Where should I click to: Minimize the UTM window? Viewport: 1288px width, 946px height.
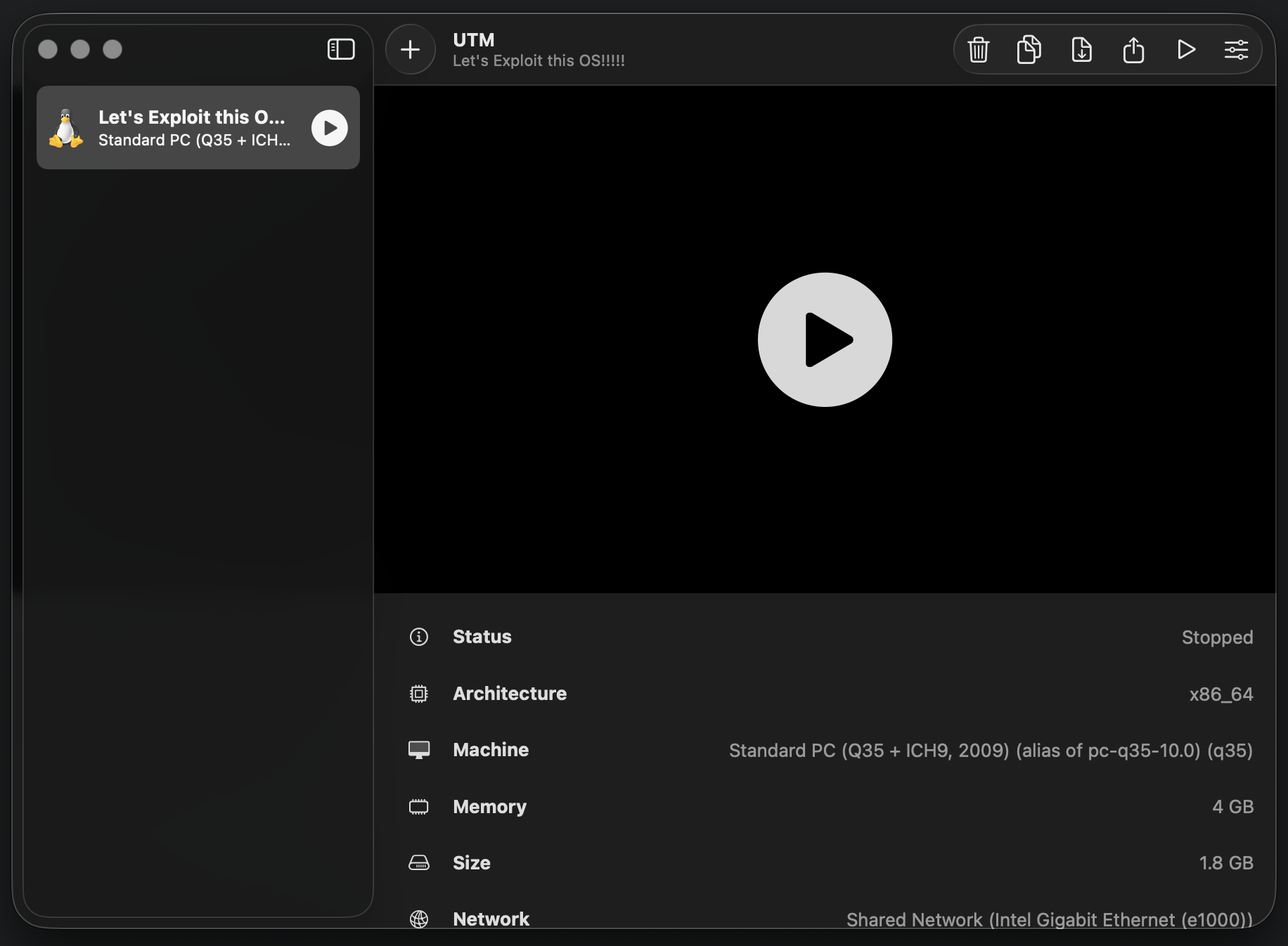80,49
